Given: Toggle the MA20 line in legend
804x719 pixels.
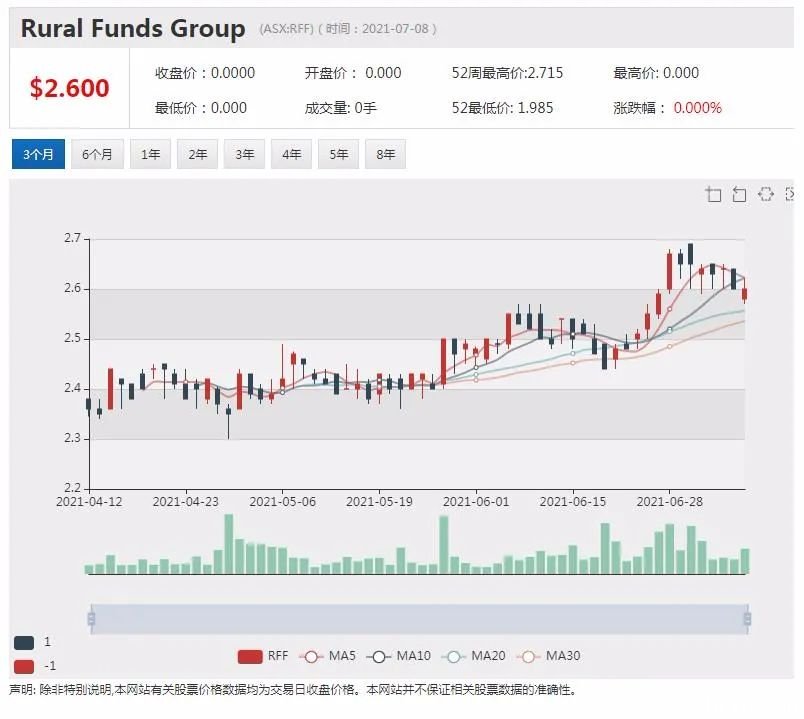Looking at the screenshot, I should coord(473,656).
